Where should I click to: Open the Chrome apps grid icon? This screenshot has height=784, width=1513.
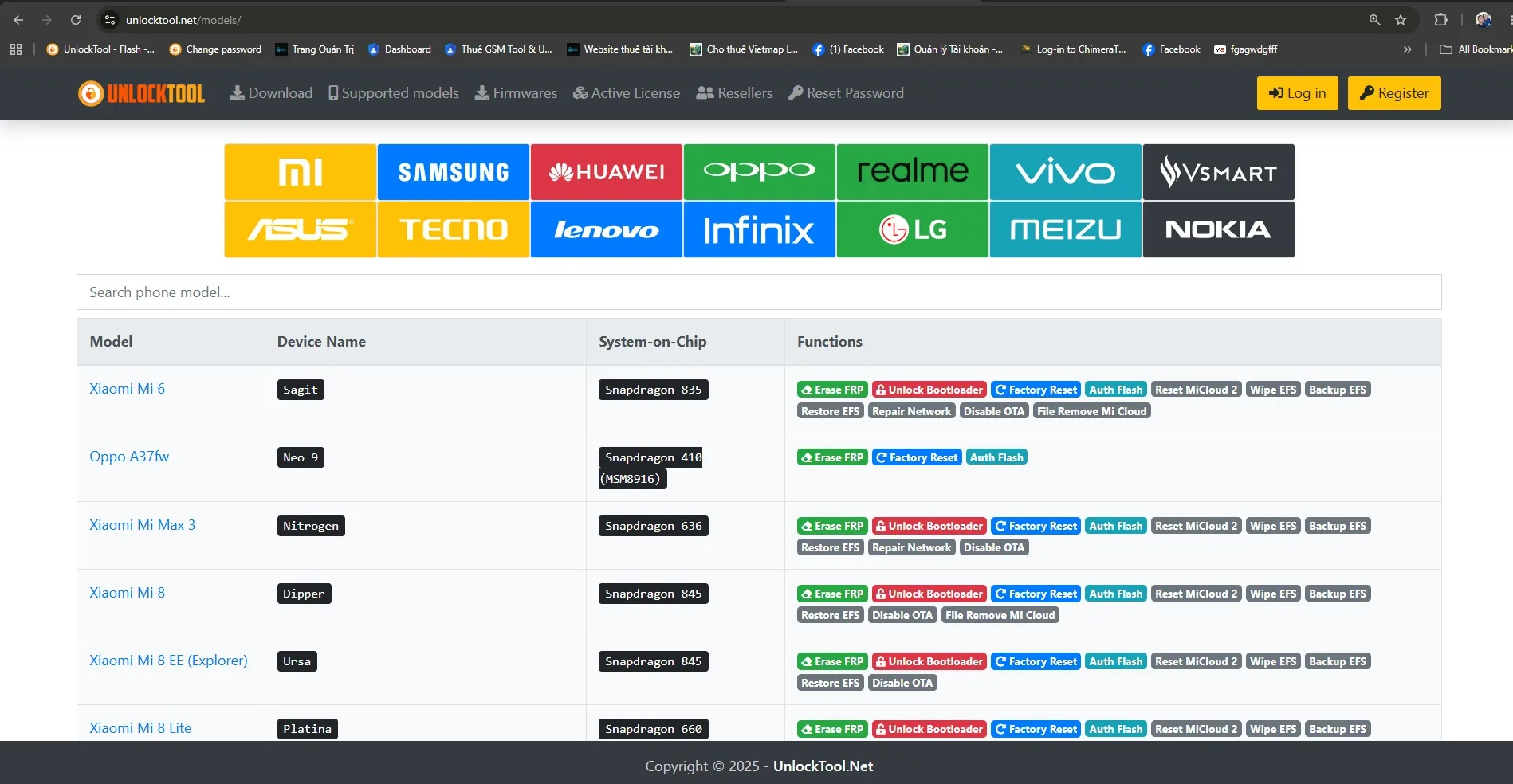pyautogui.click(x=16, y=49)
